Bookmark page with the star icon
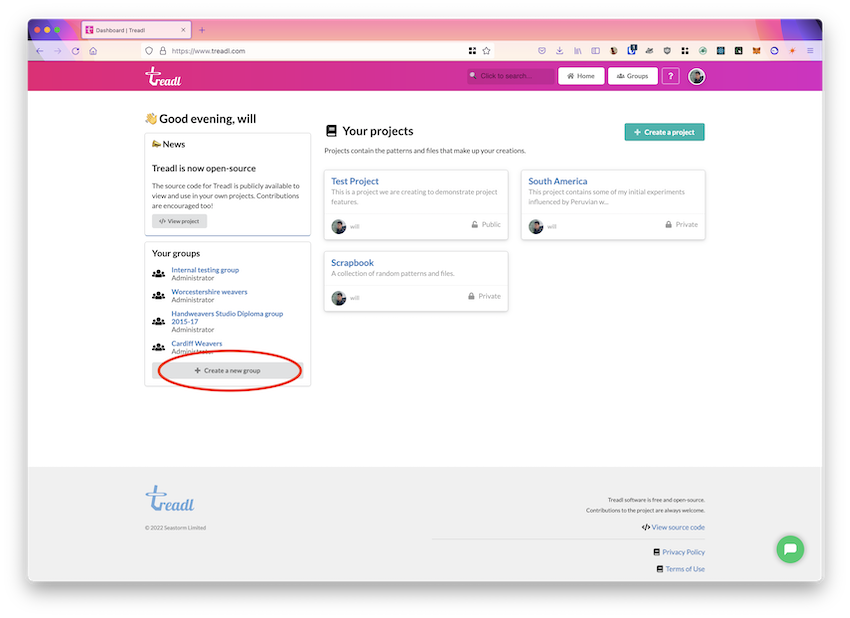The image size is (850, 618). click(486, 51)
